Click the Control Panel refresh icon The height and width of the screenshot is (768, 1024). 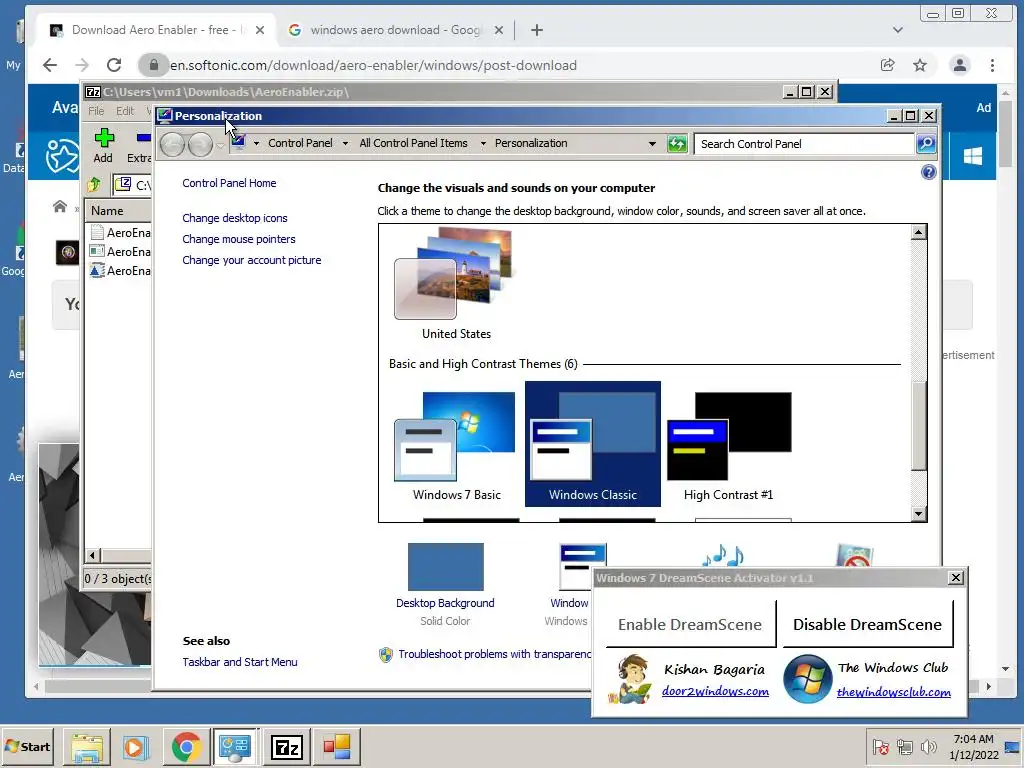(677, 144)
